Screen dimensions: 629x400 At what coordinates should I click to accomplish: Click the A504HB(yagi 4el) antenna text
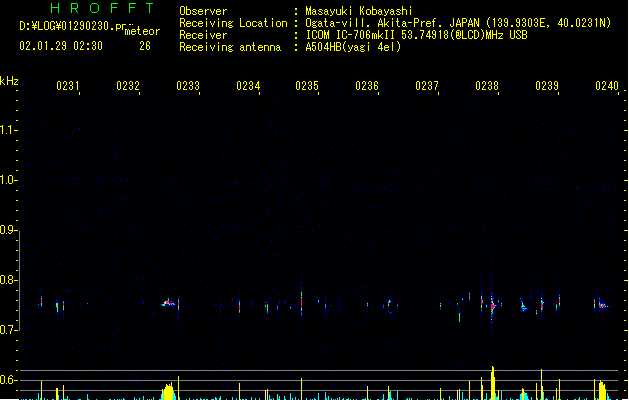(353, 47)
